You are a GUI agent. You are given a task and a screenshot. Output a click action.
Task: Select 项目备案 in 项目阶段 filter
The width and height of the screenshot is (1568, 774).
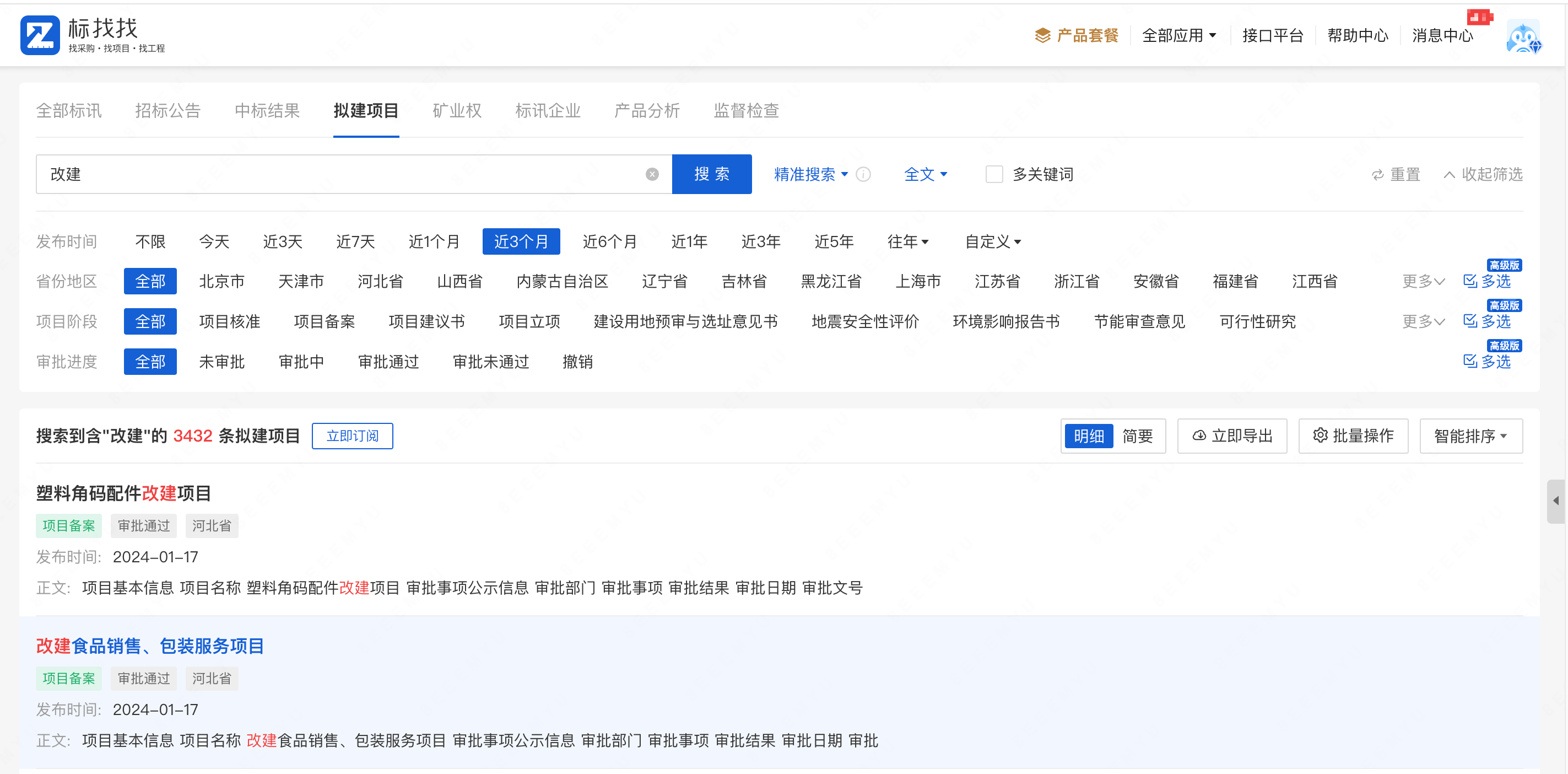tap(324, 321)
